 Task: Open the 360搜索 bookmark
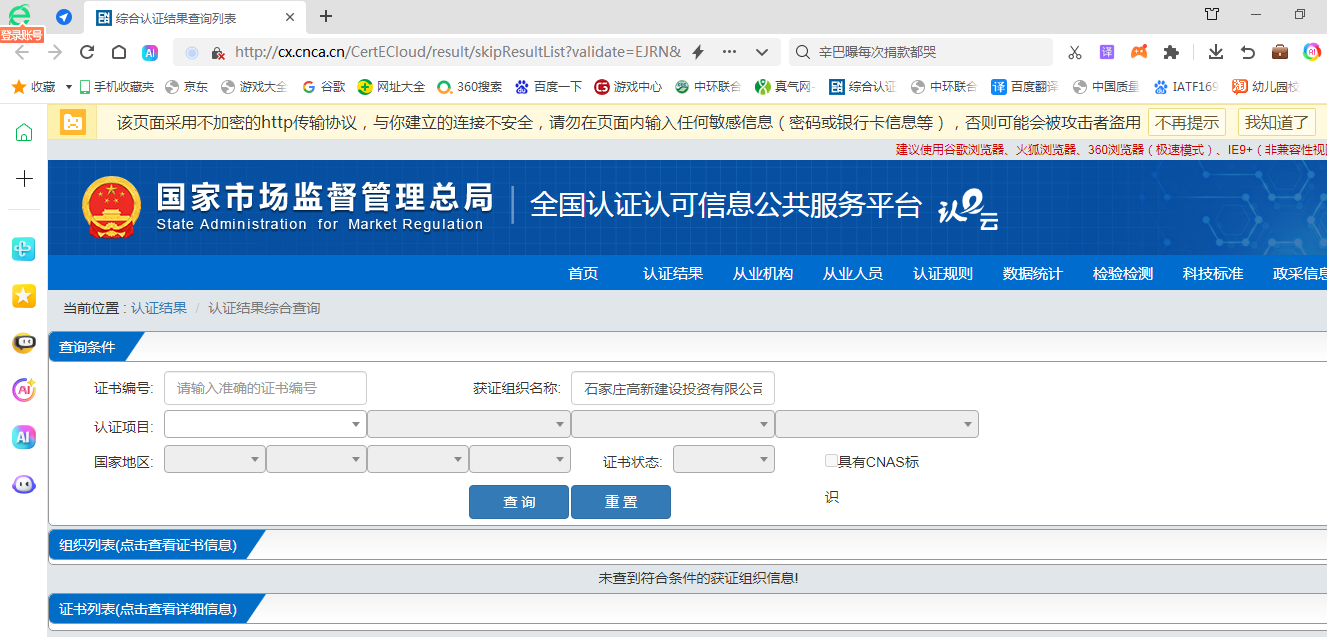click(469, 87)
